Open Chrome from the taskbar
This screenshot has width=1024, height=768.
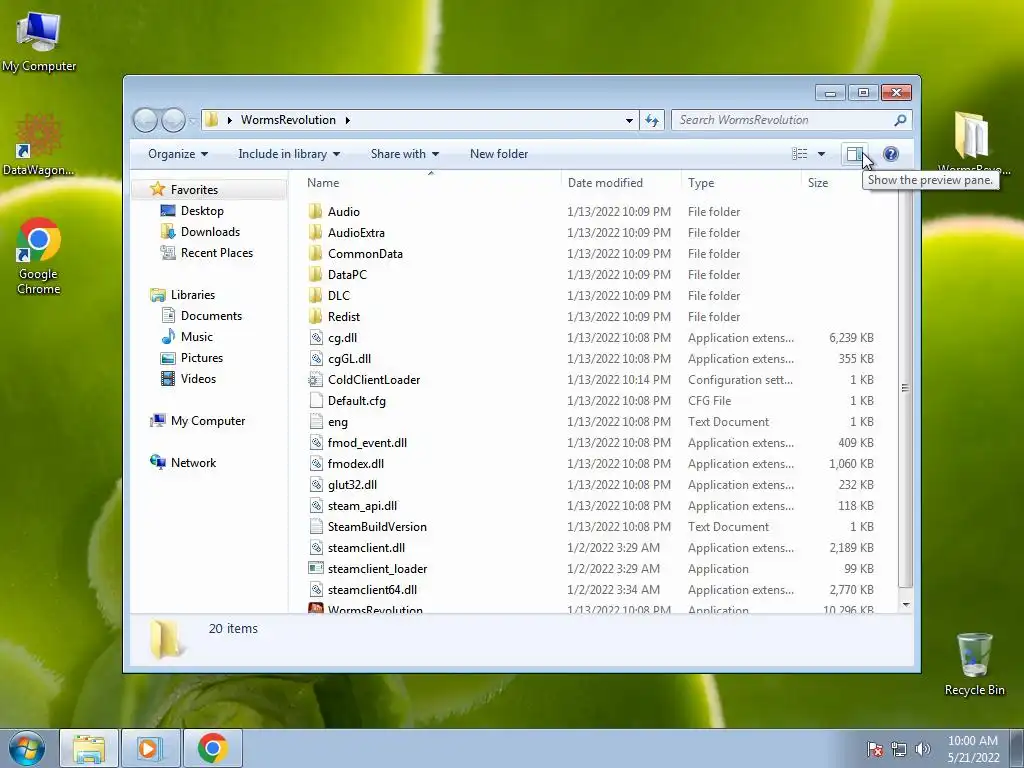click(x=212, y=748)
